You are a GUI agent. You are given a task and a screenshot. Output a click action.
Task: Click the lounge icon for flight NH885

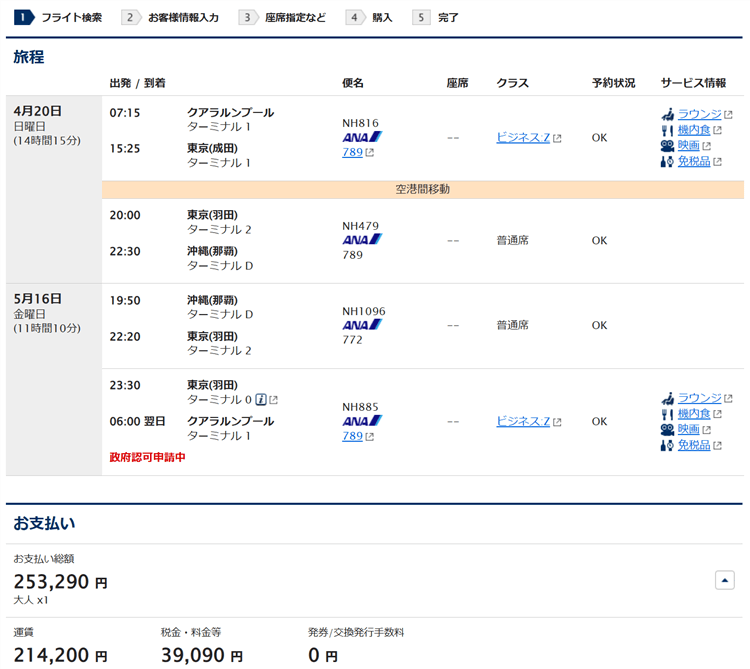coord(667,398)
